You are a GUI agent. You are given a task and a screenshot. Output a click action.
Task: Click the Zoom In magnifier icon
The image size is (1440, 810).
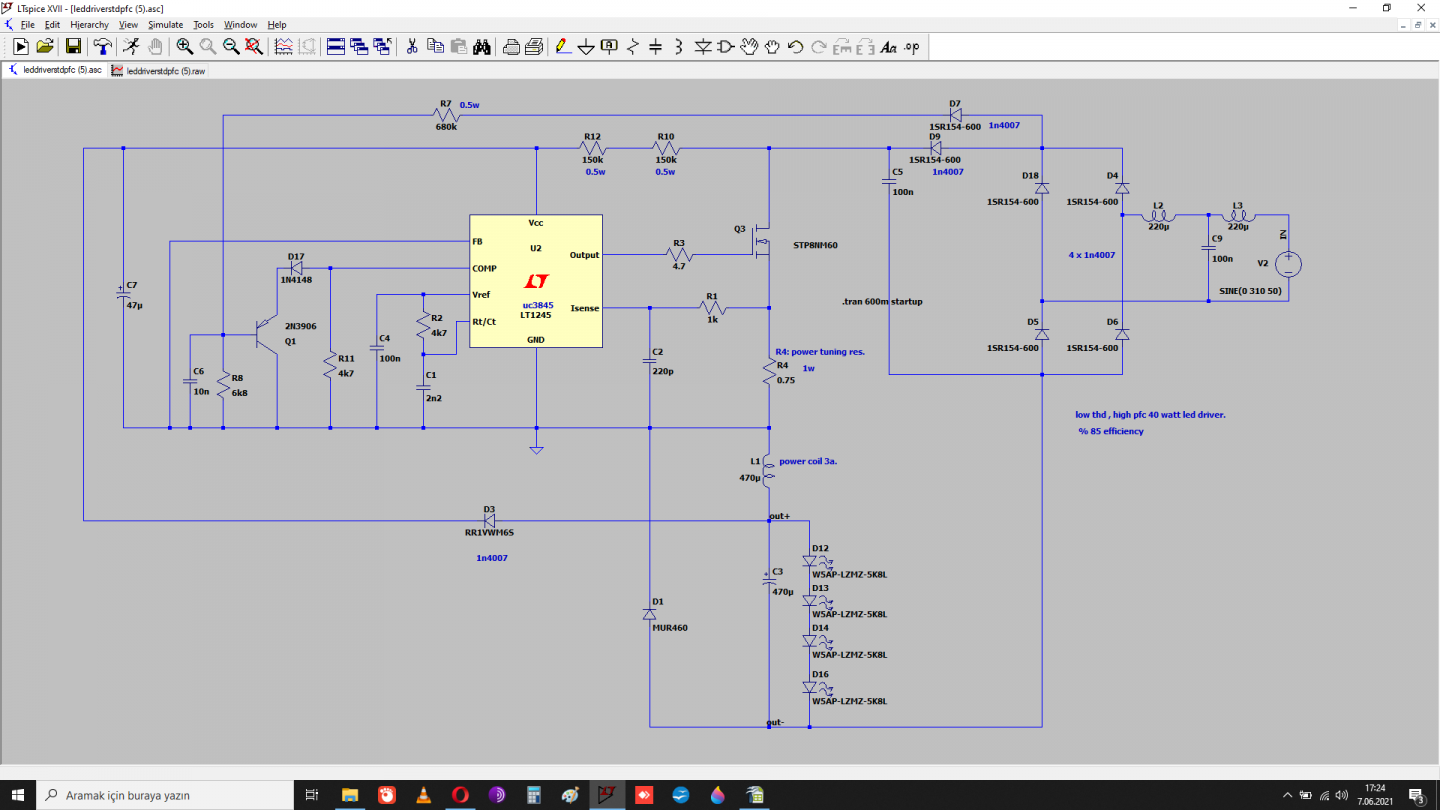click(x=185, y=46)
